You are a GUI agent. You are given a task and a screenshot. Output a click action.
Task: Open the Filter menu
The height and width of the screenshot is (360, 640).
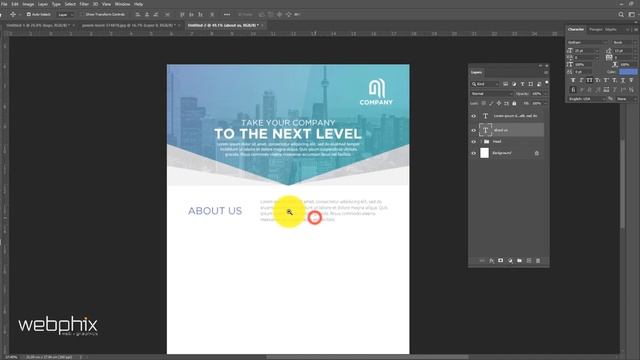point(84,4)
